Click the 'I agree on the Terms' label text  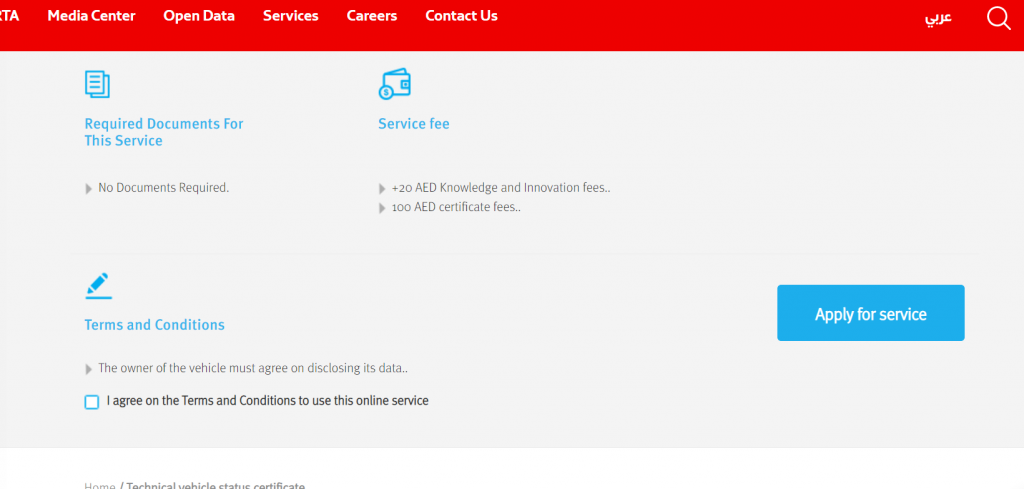[267, 401]
